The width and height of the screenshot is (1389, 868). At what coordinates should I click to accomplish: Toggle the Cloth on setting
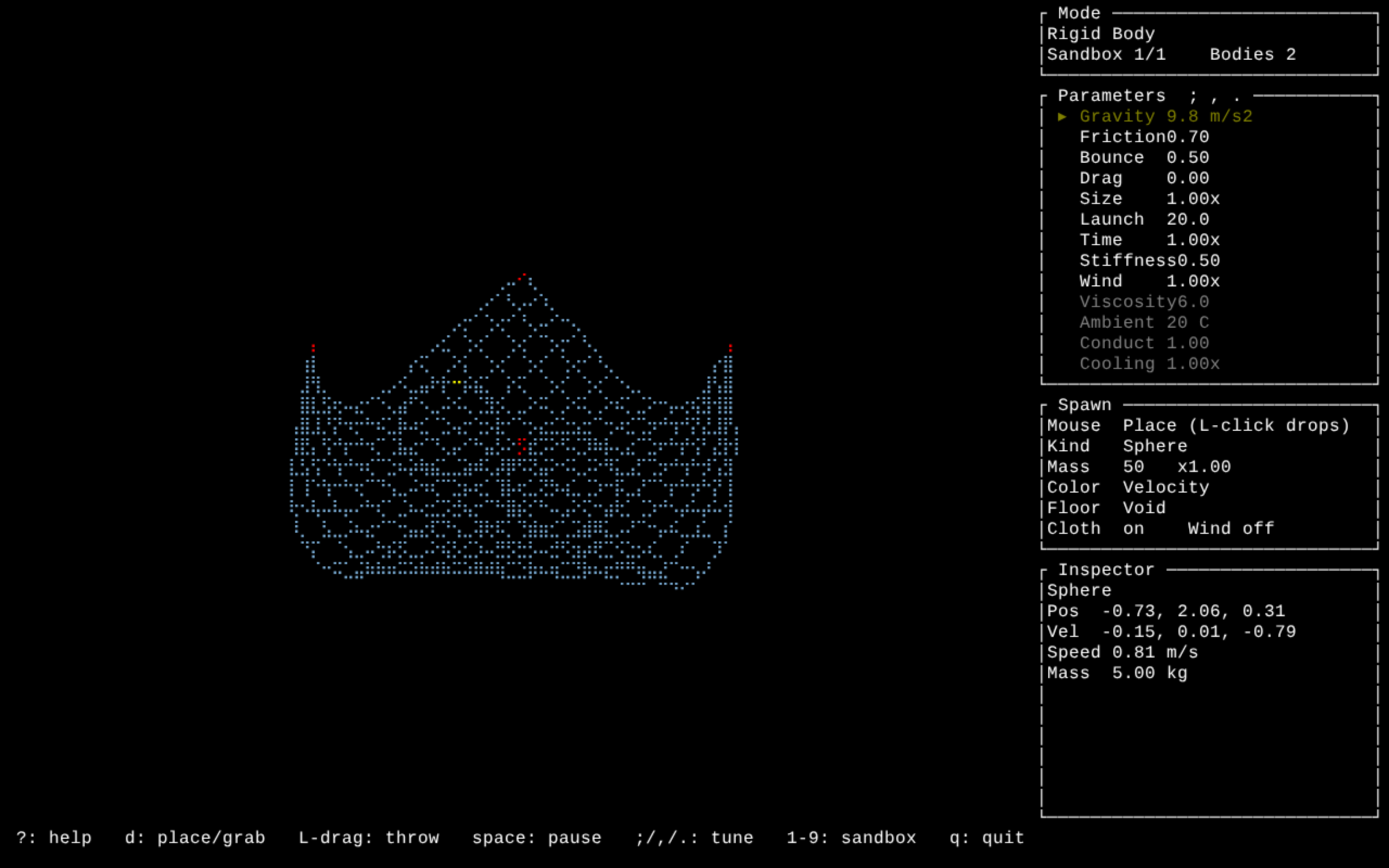point(1095,529)
